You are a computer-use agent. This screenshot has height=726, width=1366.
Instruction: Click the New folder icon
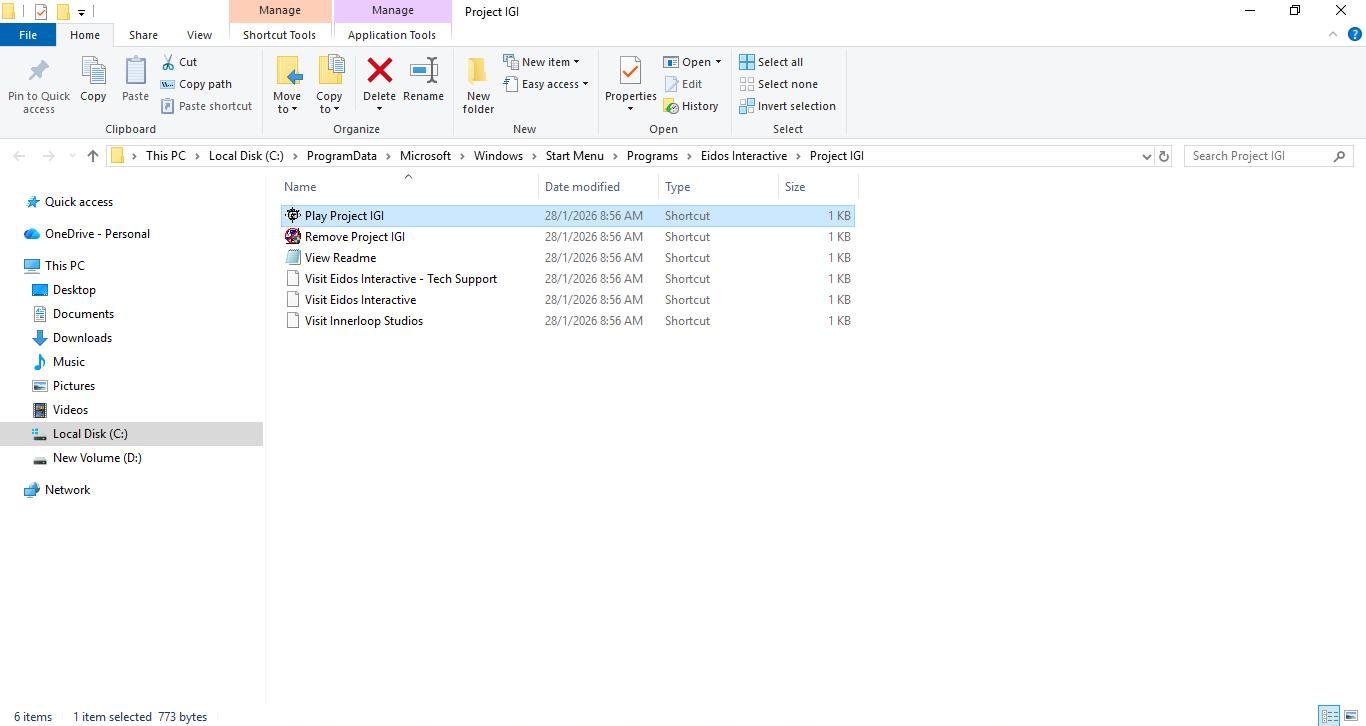tap(478, 72)
